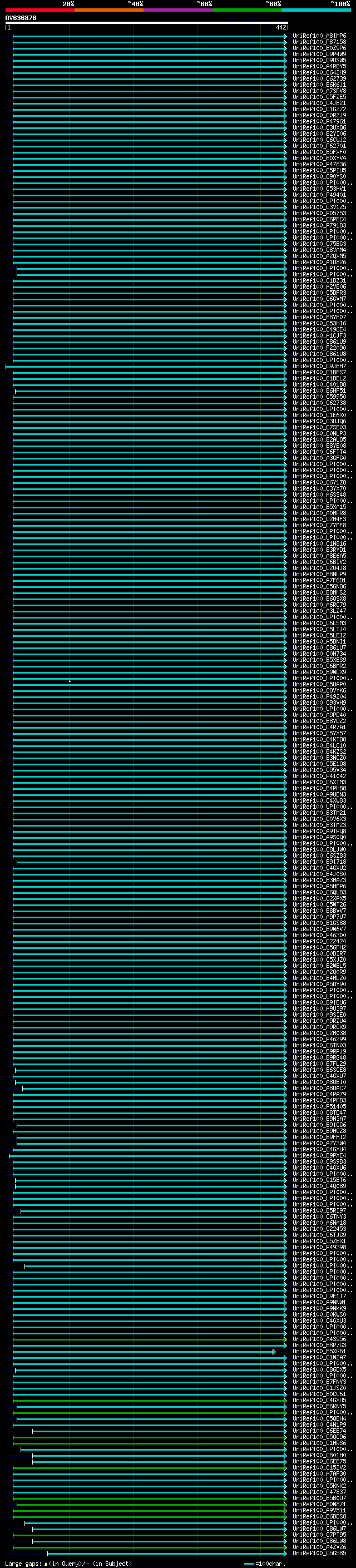Select the UniRef100_P46300 row label
The width and height of the screenshot is (356, 1568).
(x=319, y=935)
